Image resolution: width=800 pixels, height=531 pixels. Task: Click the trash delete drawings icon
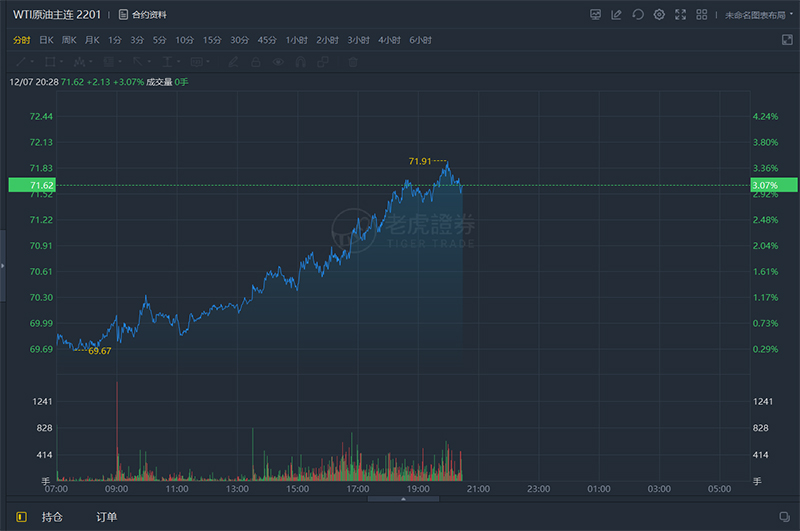point(353,62)
